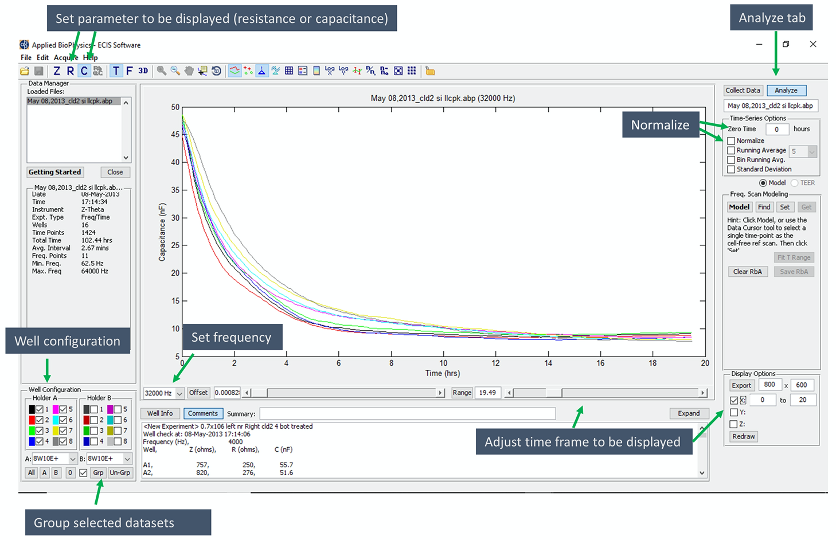
Task: Switch display to R resistance parameter
Action: 70,71
